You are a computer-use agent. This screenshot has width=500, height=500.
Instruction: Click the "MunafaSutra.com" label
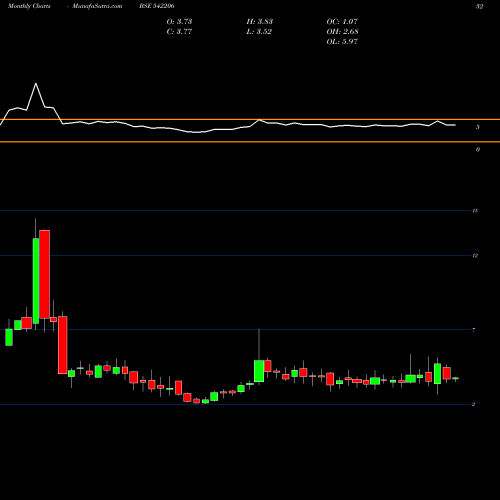pos(97,6)
